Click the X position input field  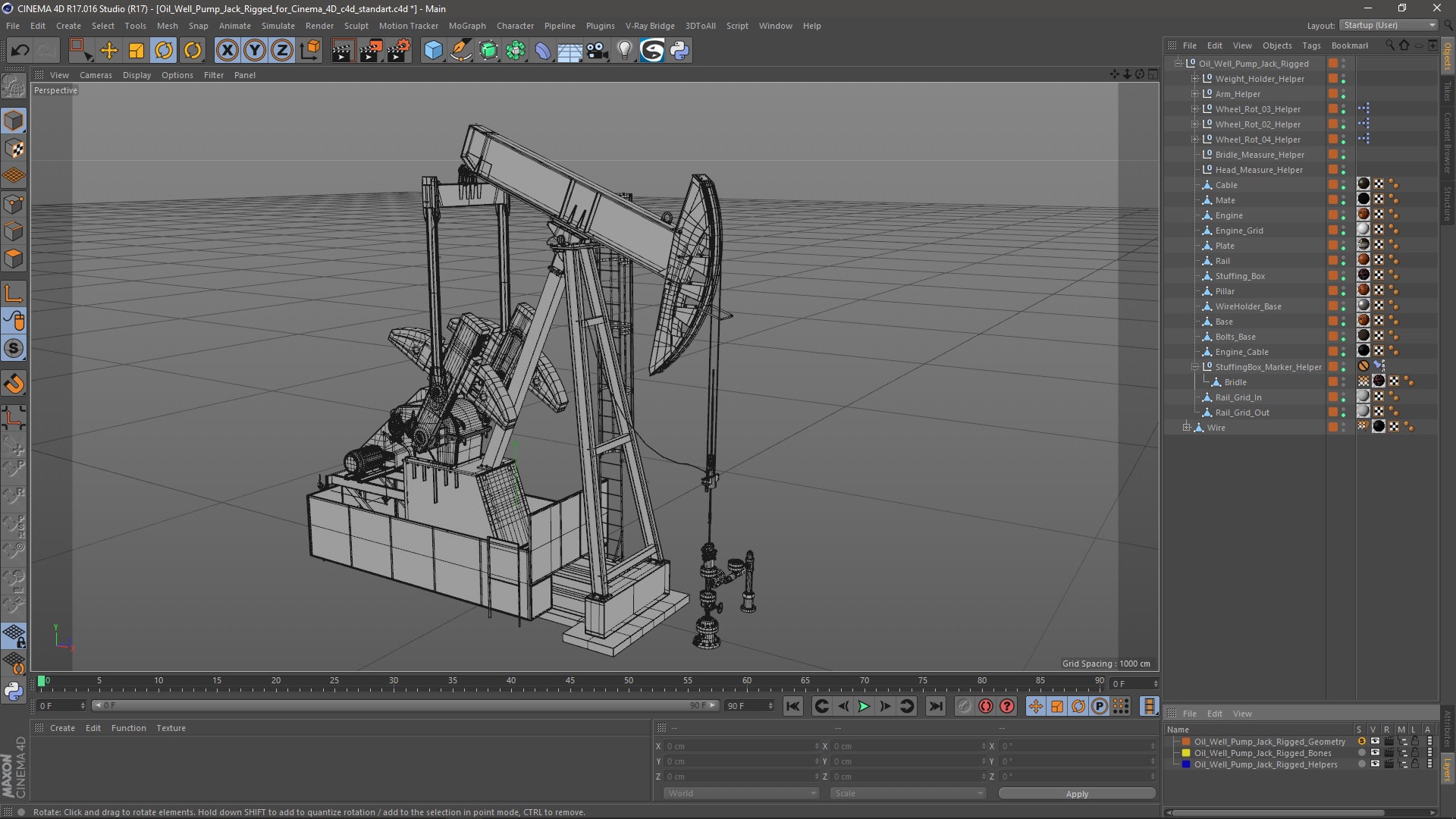[741, 746]
